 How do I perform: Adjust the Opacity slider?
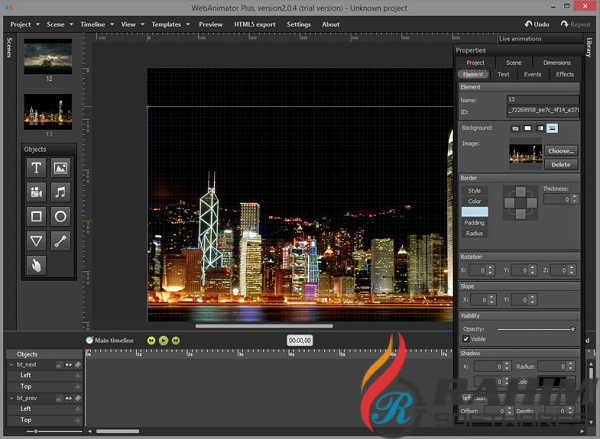point(535,328)
